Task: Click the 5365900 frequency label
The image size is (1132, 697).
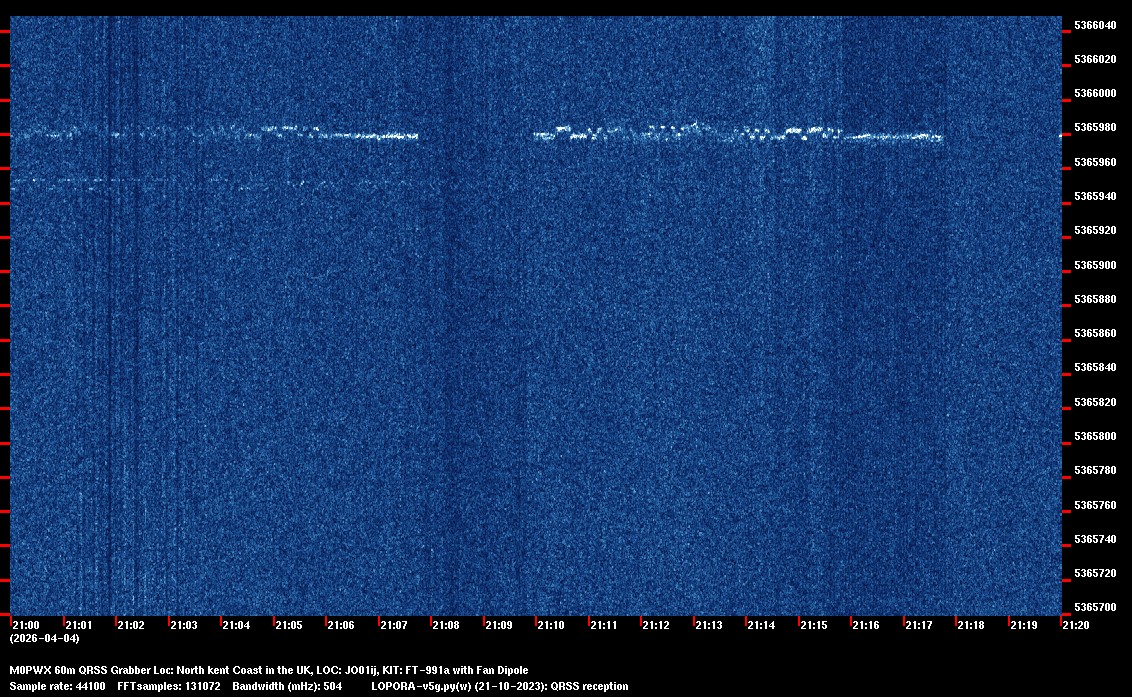Action: tap(1094, 265)
